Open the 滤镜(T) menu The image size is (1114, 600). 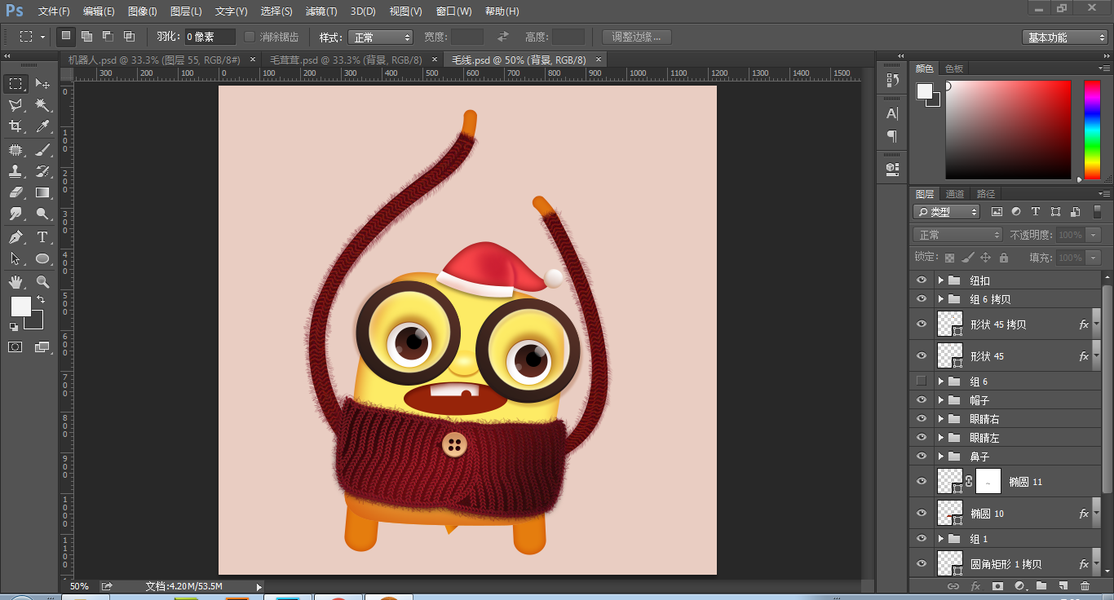pyautogui.click(x=321, y=11)
